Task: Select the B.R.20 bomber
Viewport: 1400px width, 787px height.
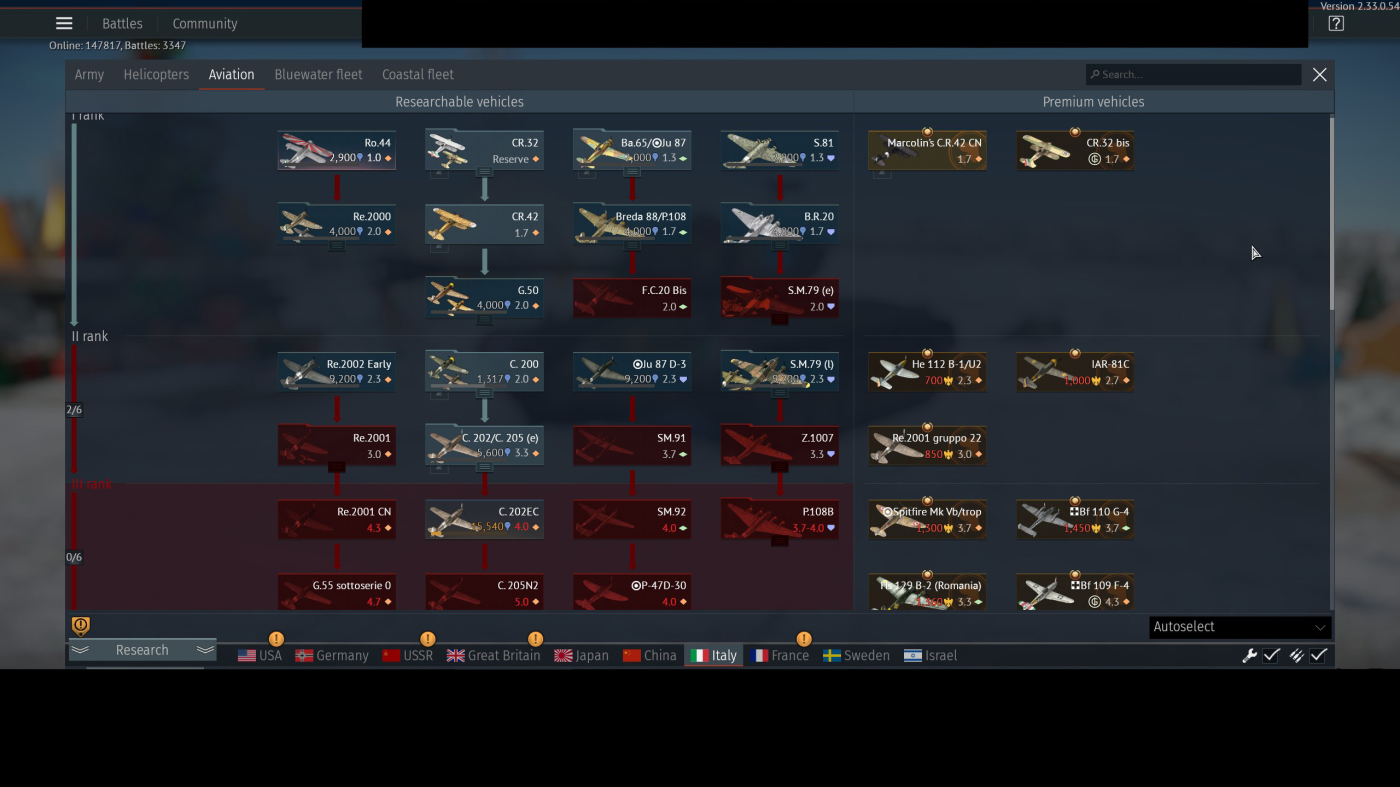Action: point(780,224)
